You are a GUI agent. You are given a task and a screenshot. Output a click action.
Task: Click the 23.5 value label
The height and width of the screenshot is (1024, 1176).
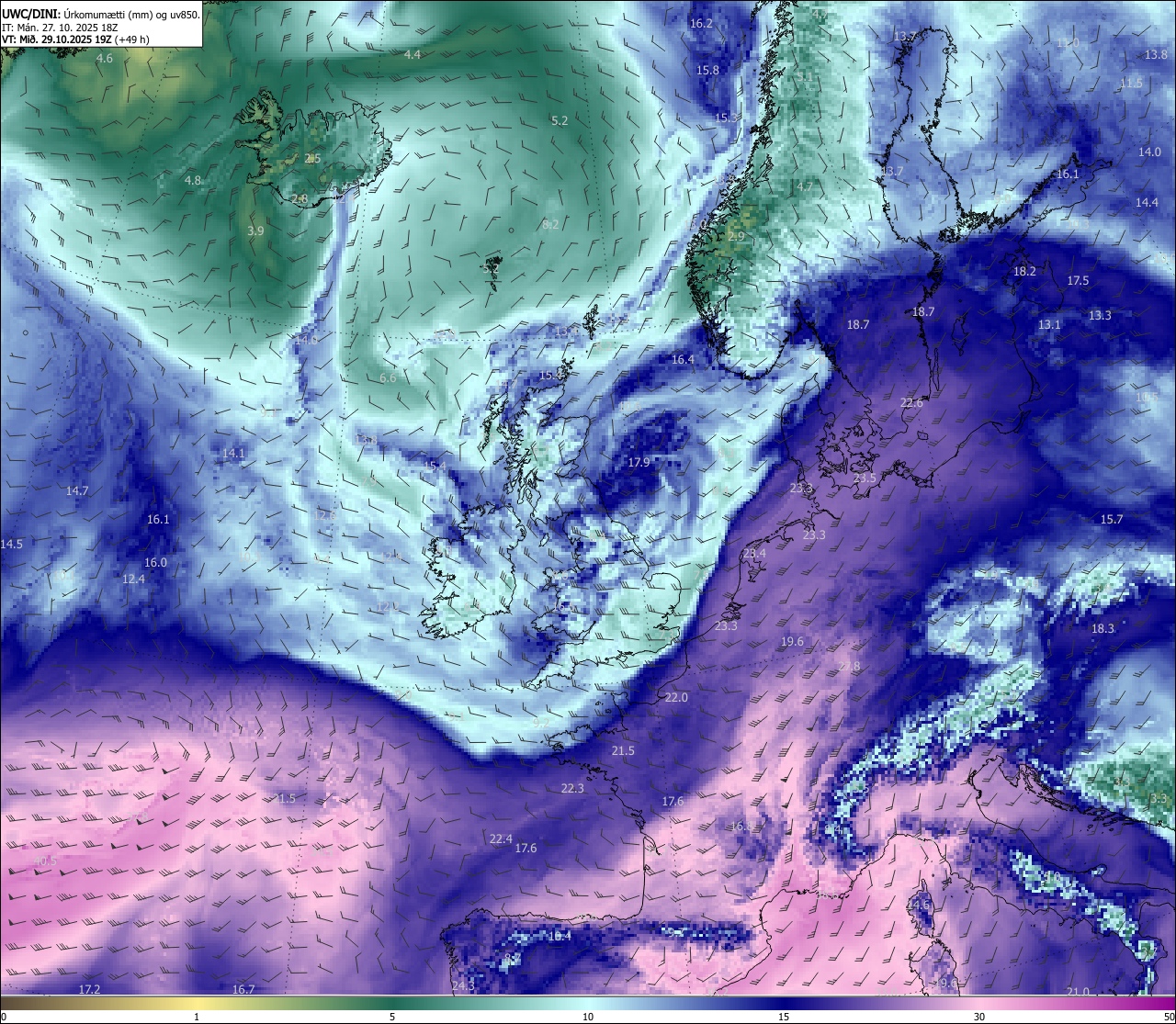coord(865,479)
